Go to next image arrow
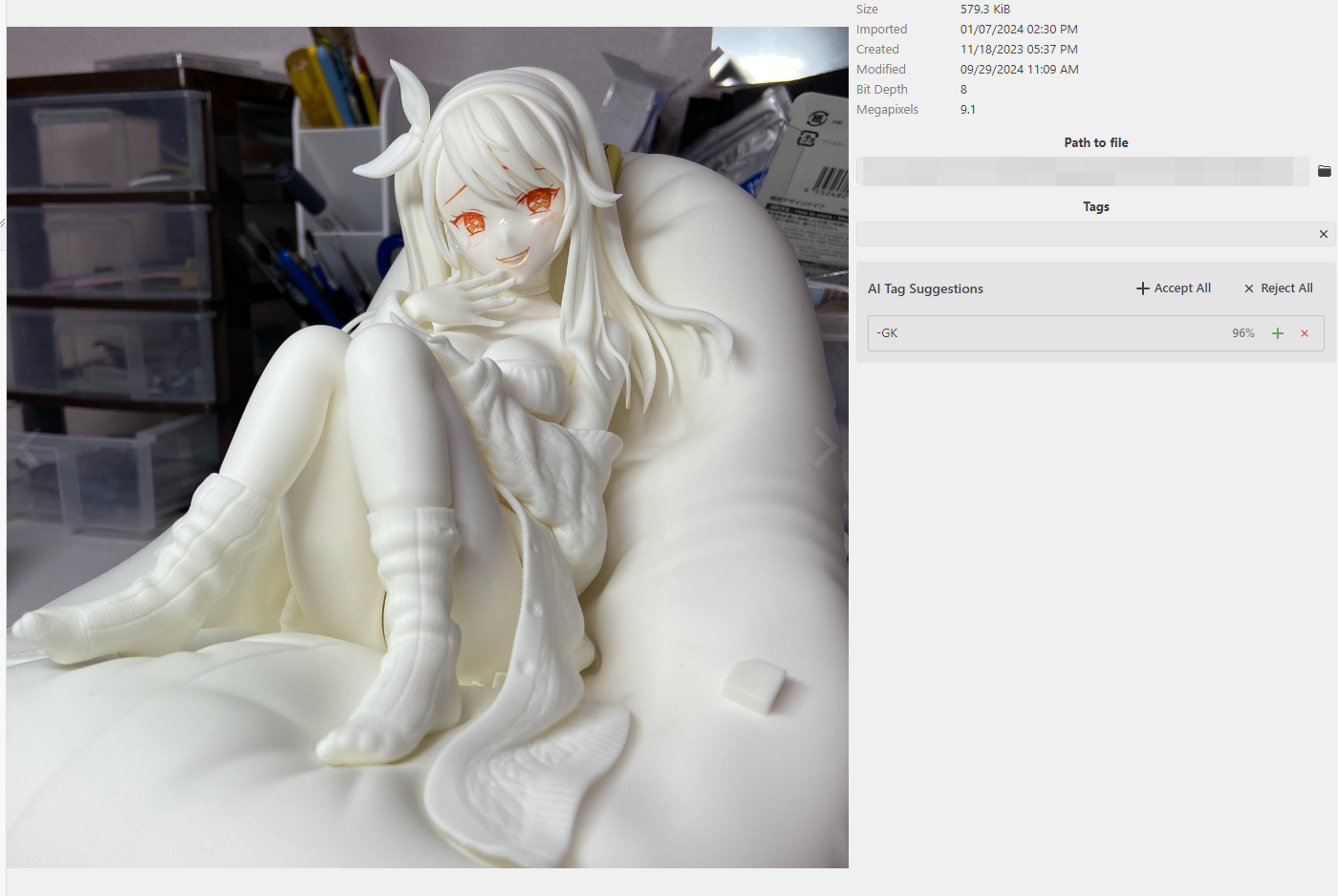The image size is (1338, 896). pos(826,447)
